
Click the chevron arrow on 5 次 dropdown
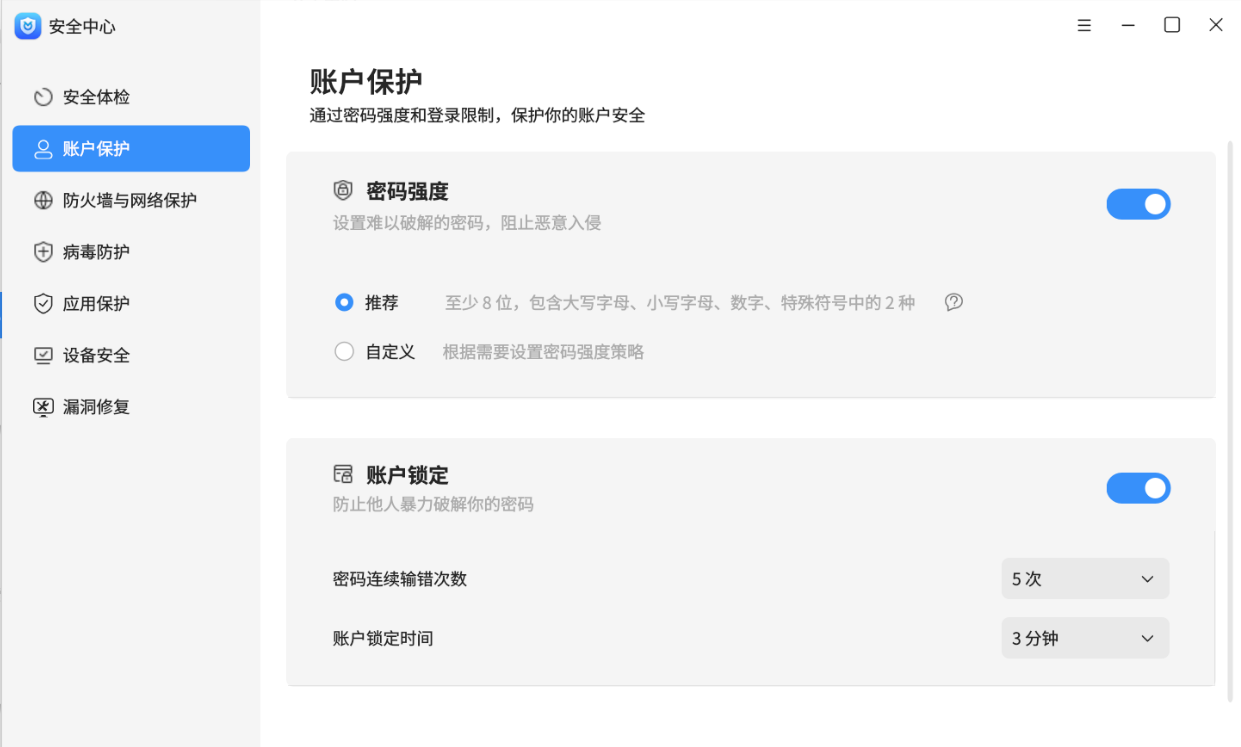(1147, 579)
